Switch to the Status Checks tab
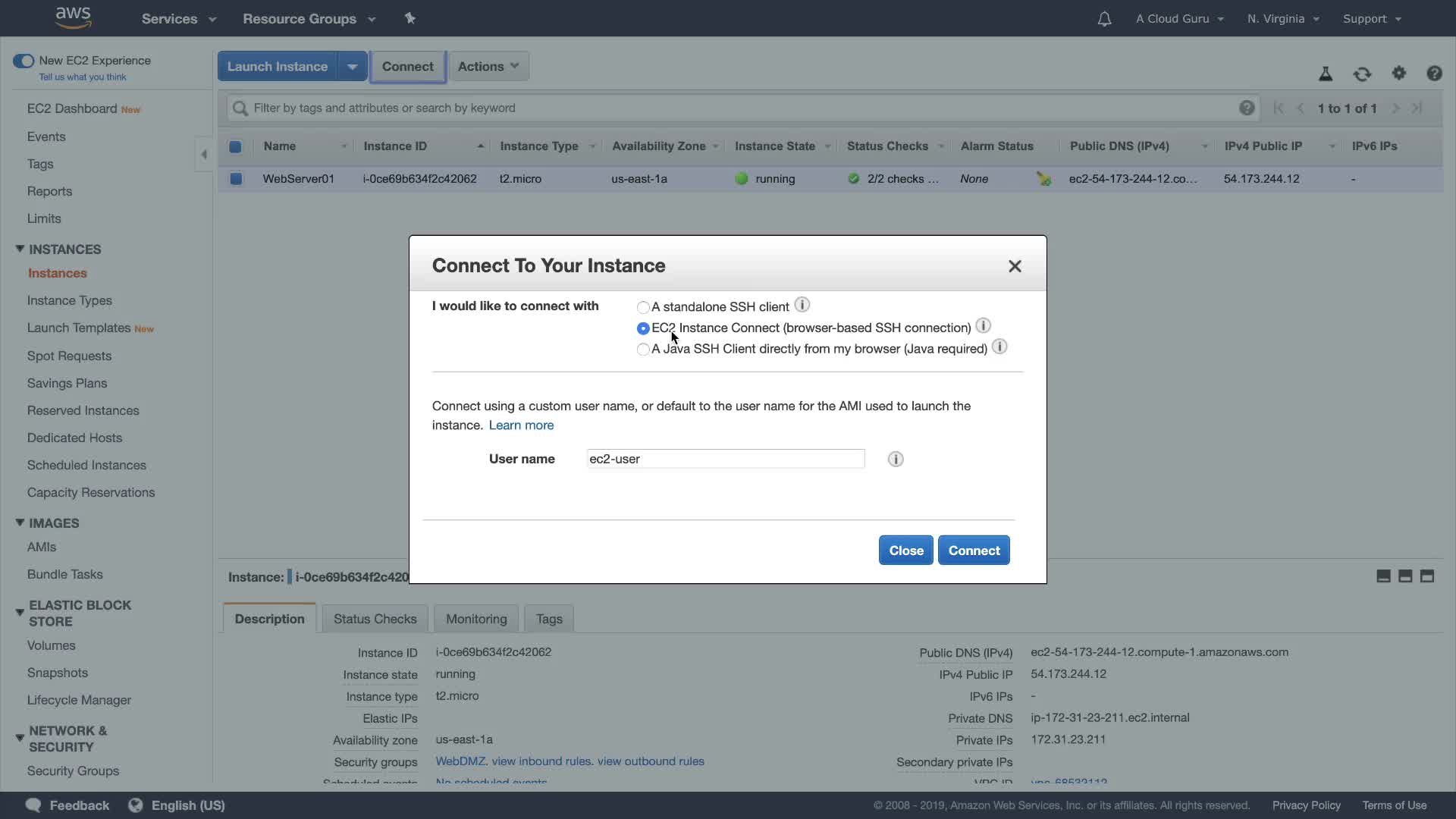The height and width of the screenshot is (819, 1456). (375, 619)
